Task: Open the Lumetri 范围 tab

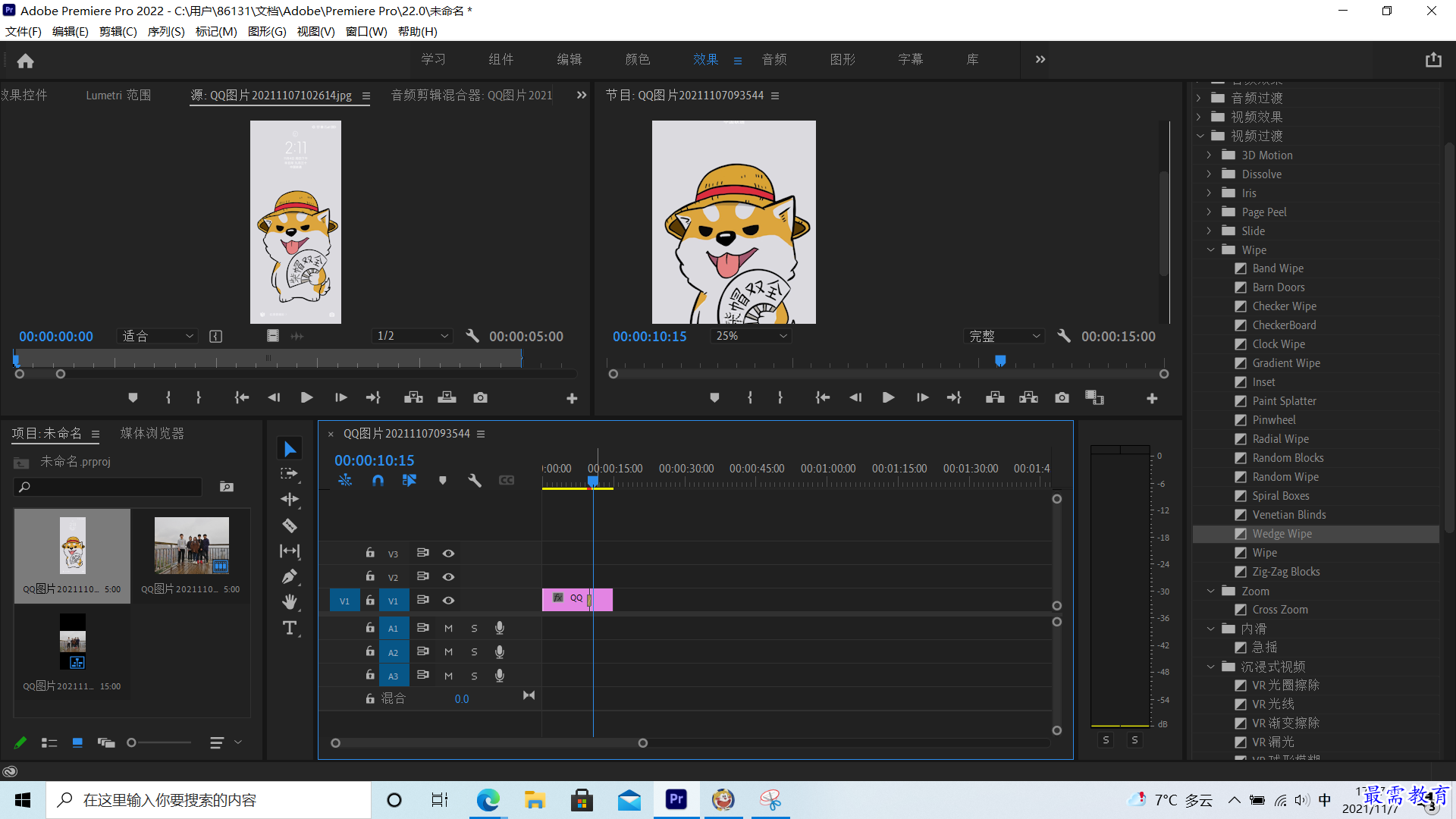Action: [118, 96]
